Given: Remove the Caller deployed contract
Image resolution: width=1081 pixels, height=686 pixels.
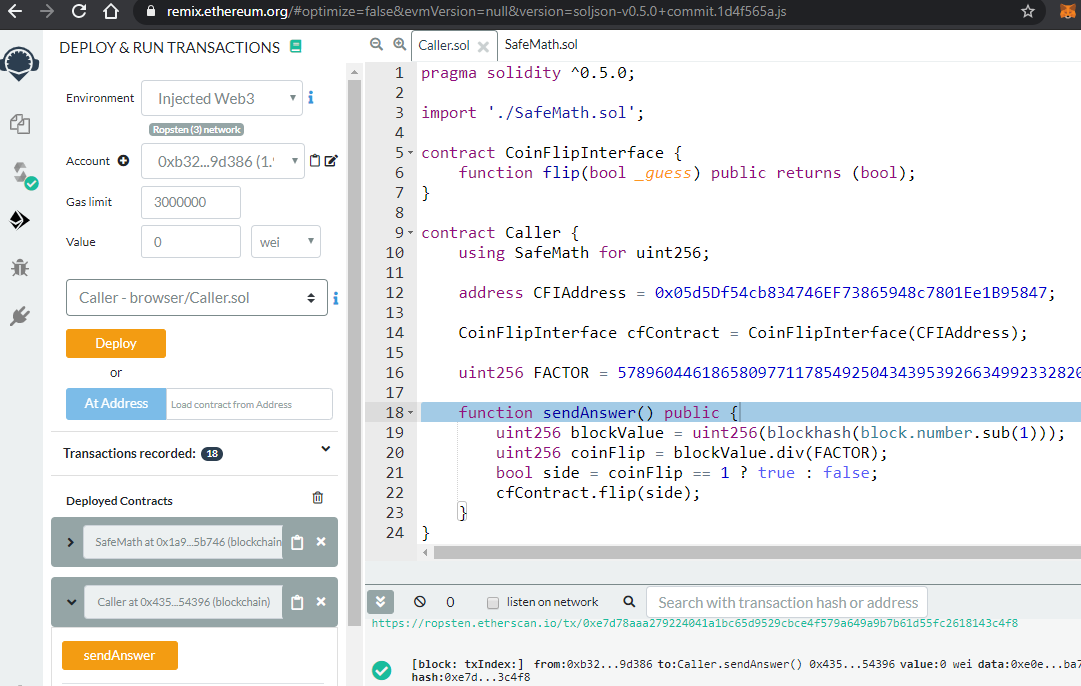Looking at the screenshot, I should 321,602.
